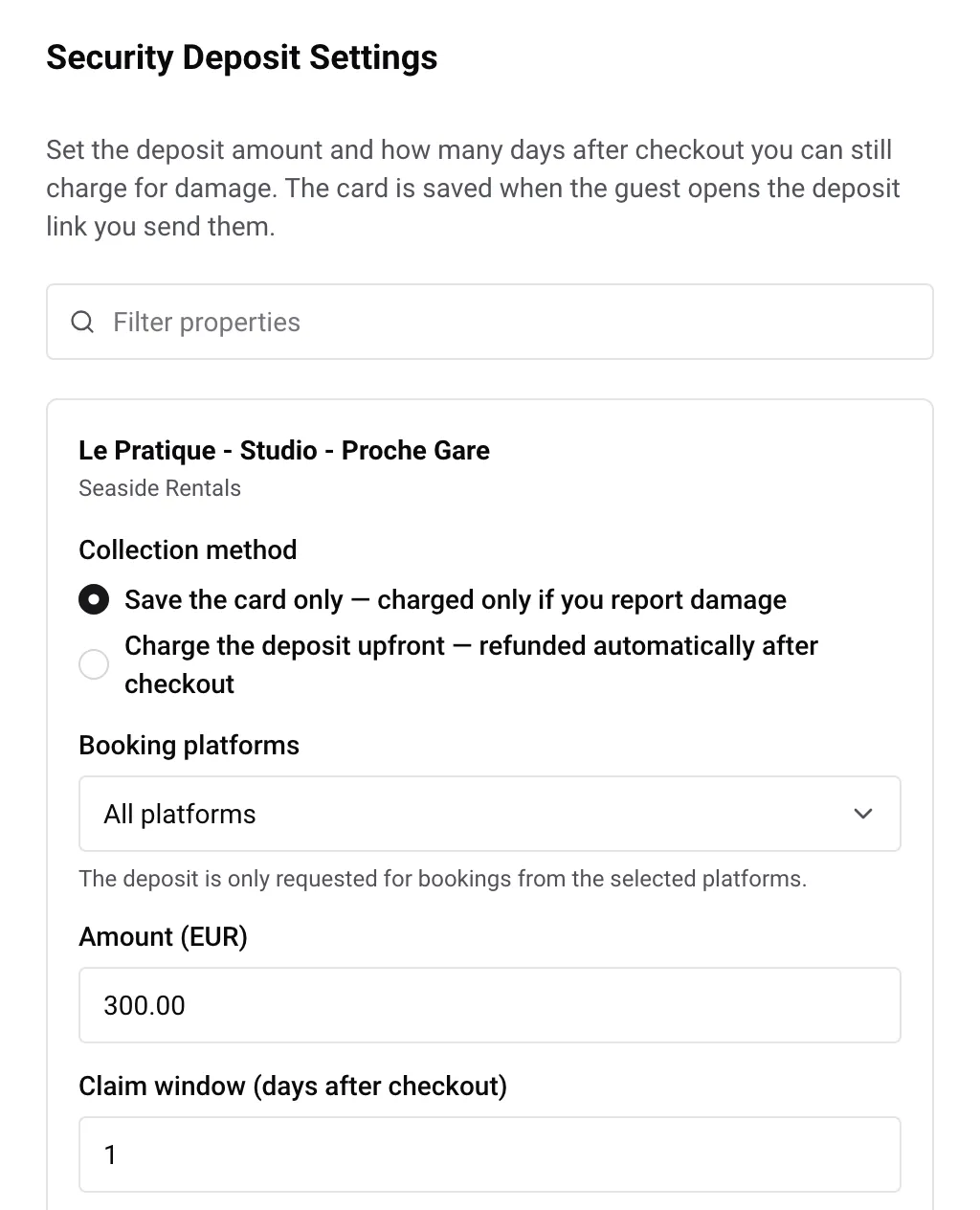Click the 'Le Pratique - Studio - Proche Gare' title
Image resolution: width=980 pixels, height=1210 pixels.
[x=284, y=451]
